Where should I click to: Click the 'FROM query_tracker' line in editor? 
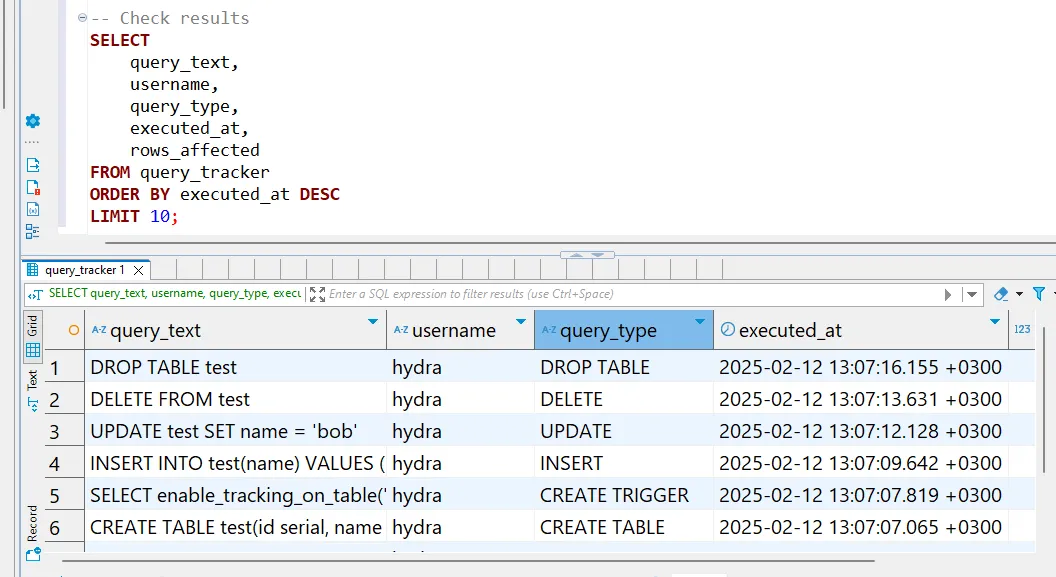coord(180,172)
